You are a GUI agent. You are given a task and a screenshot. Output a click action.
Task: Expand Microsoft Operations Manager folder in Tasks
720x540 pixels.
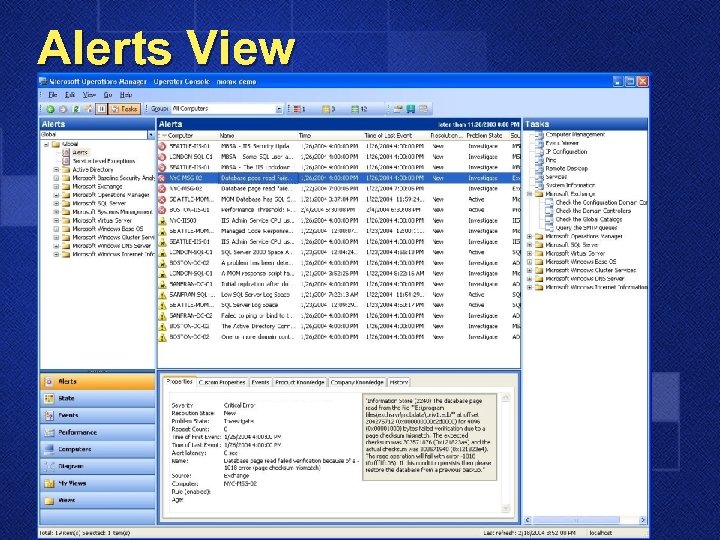tap(529, 236)
